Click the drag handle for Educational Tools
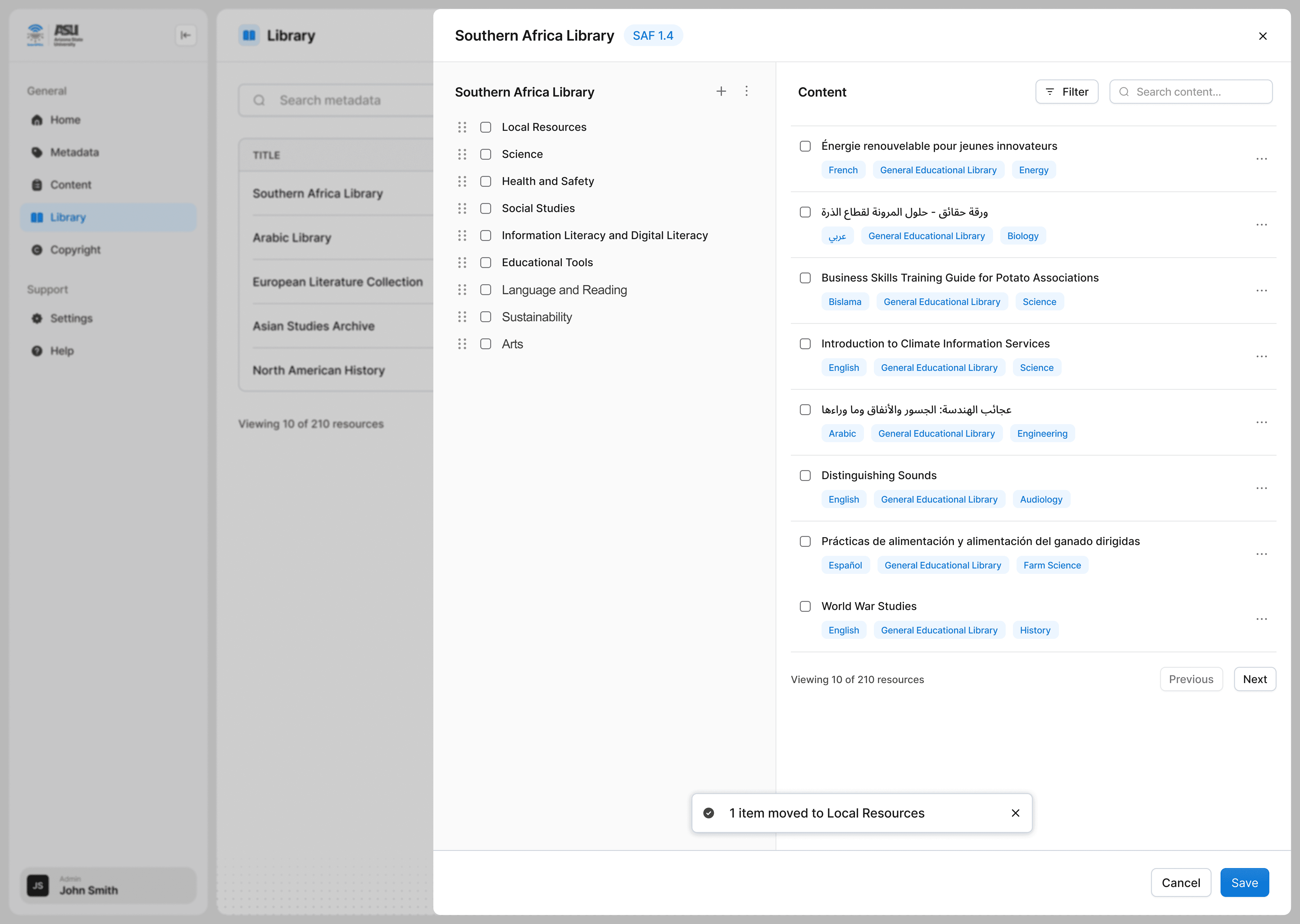This screenshot has width=1300, height=924. pos(462,262)
